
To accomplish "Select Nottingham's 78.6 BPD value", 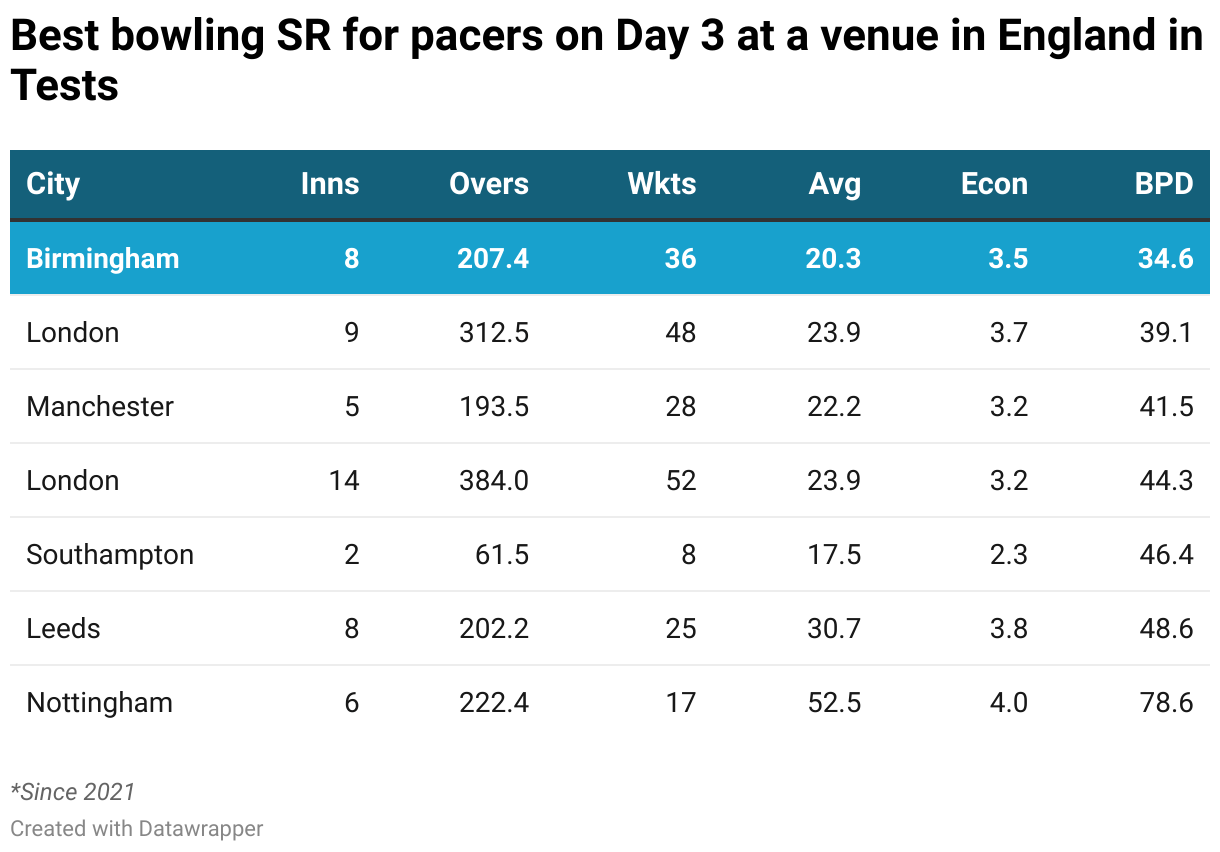I will 1166,702.
